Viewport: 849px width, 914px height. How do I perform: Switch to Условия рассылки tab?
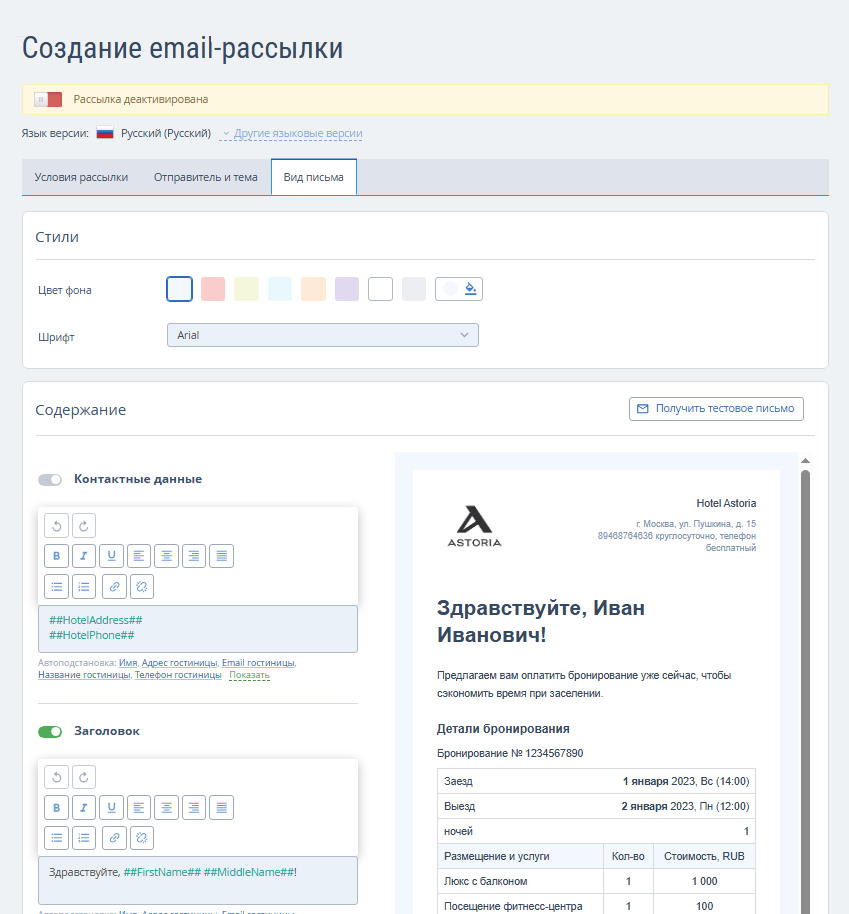coord(81,177)
